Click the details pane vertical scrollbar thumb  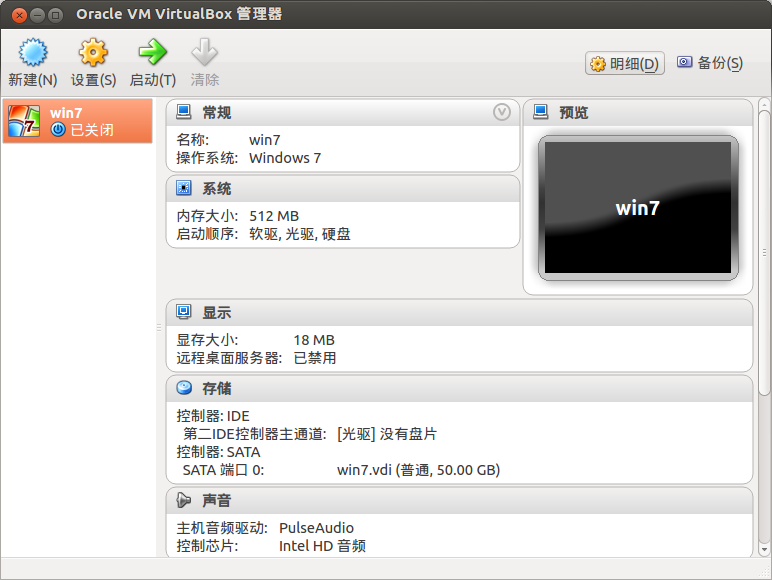[764, 253]
